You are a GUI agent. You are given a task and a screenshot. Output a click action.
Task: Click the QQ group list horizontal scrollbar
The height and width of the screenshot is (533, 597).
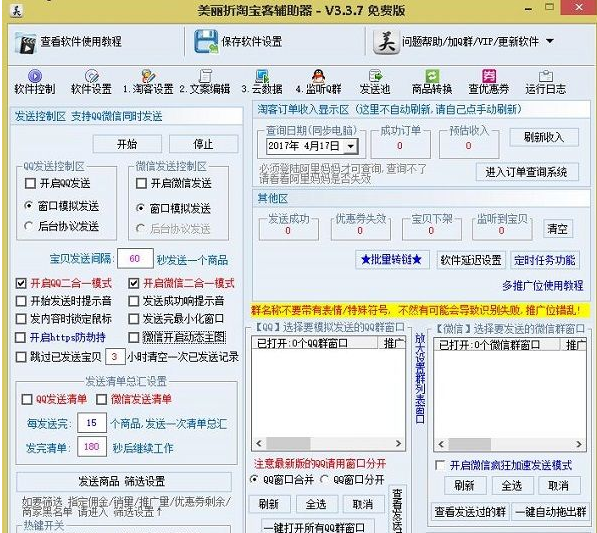[328, 444]
